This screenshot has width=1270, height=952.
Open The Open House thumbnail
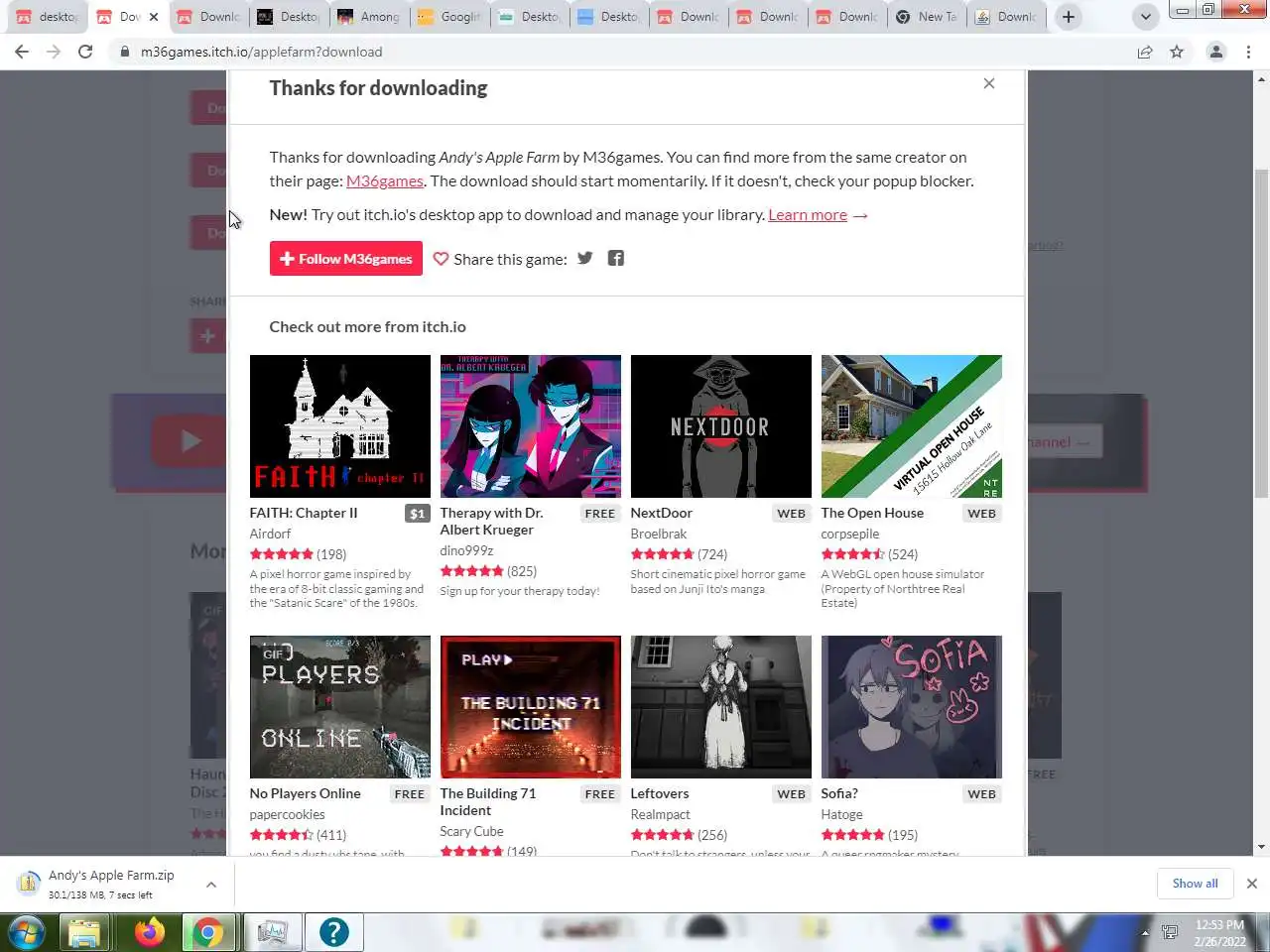(912, 426)
